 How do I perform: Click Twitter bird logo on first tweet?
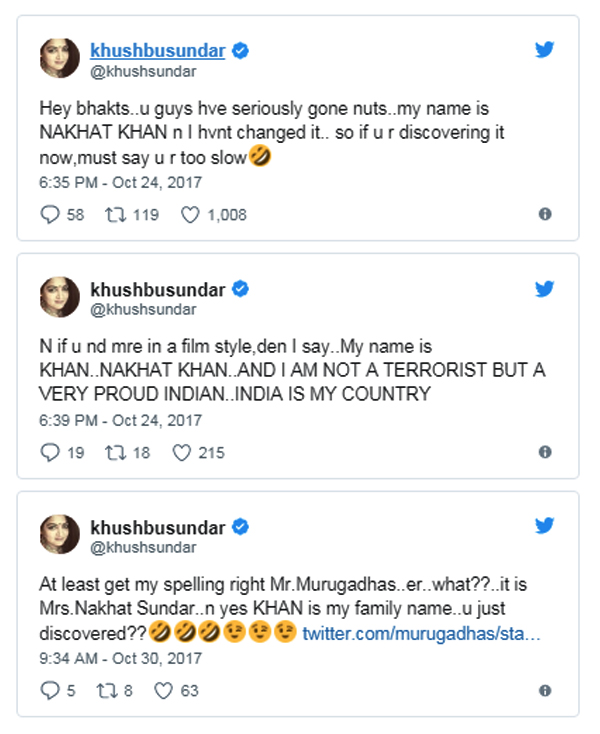tap(545, 50)
